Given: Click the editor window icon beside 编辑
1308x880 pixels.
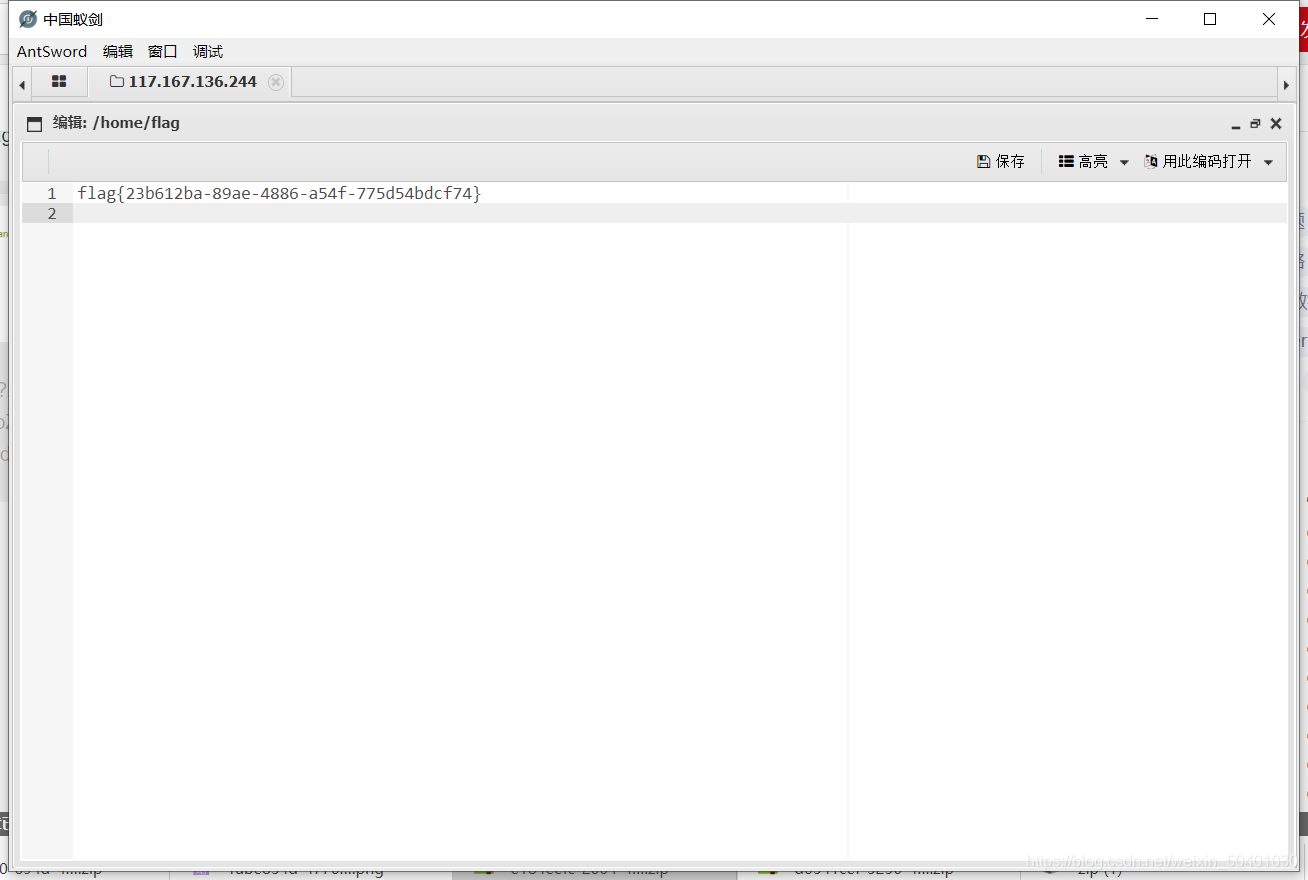Looking at the screenshot, I should (35, 124).
